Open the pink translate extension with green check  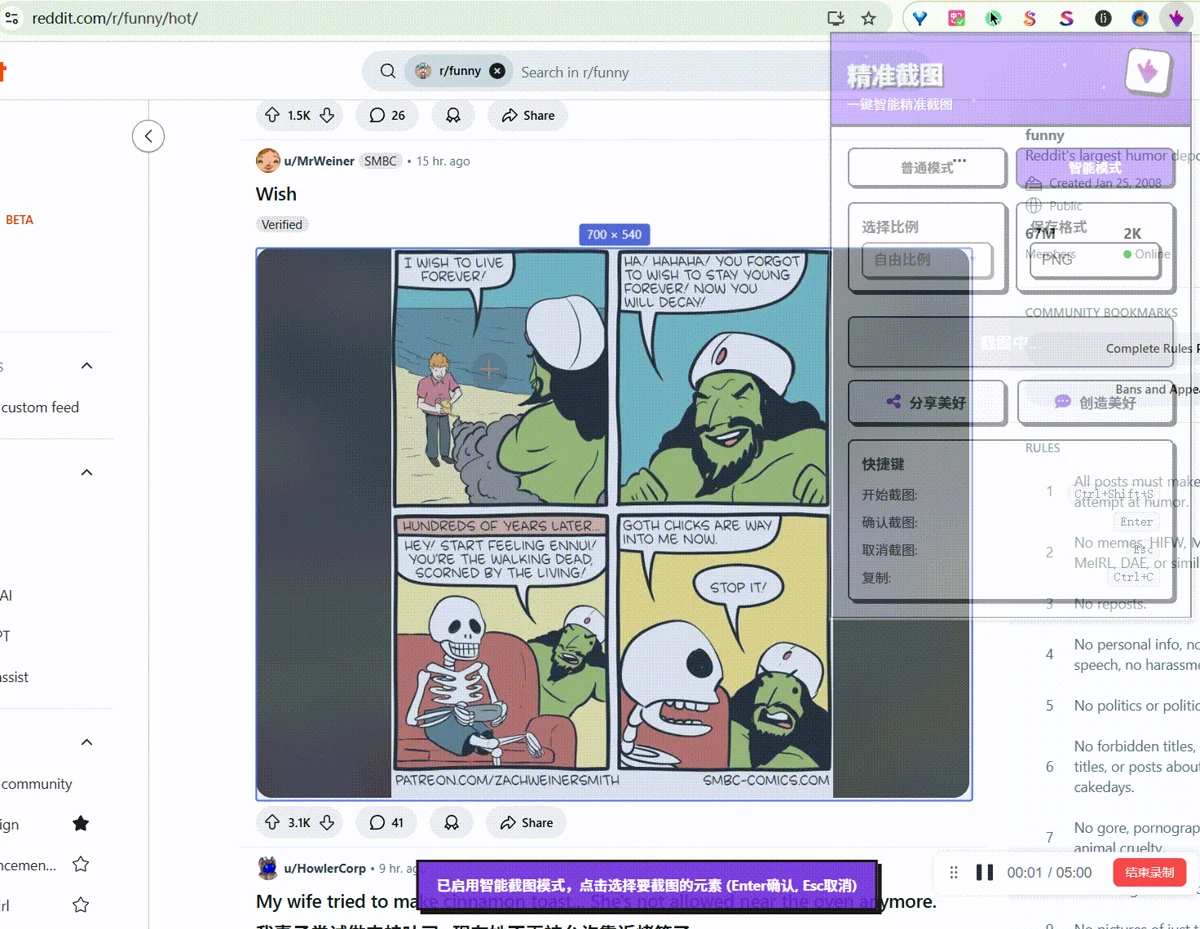point(957,18)
